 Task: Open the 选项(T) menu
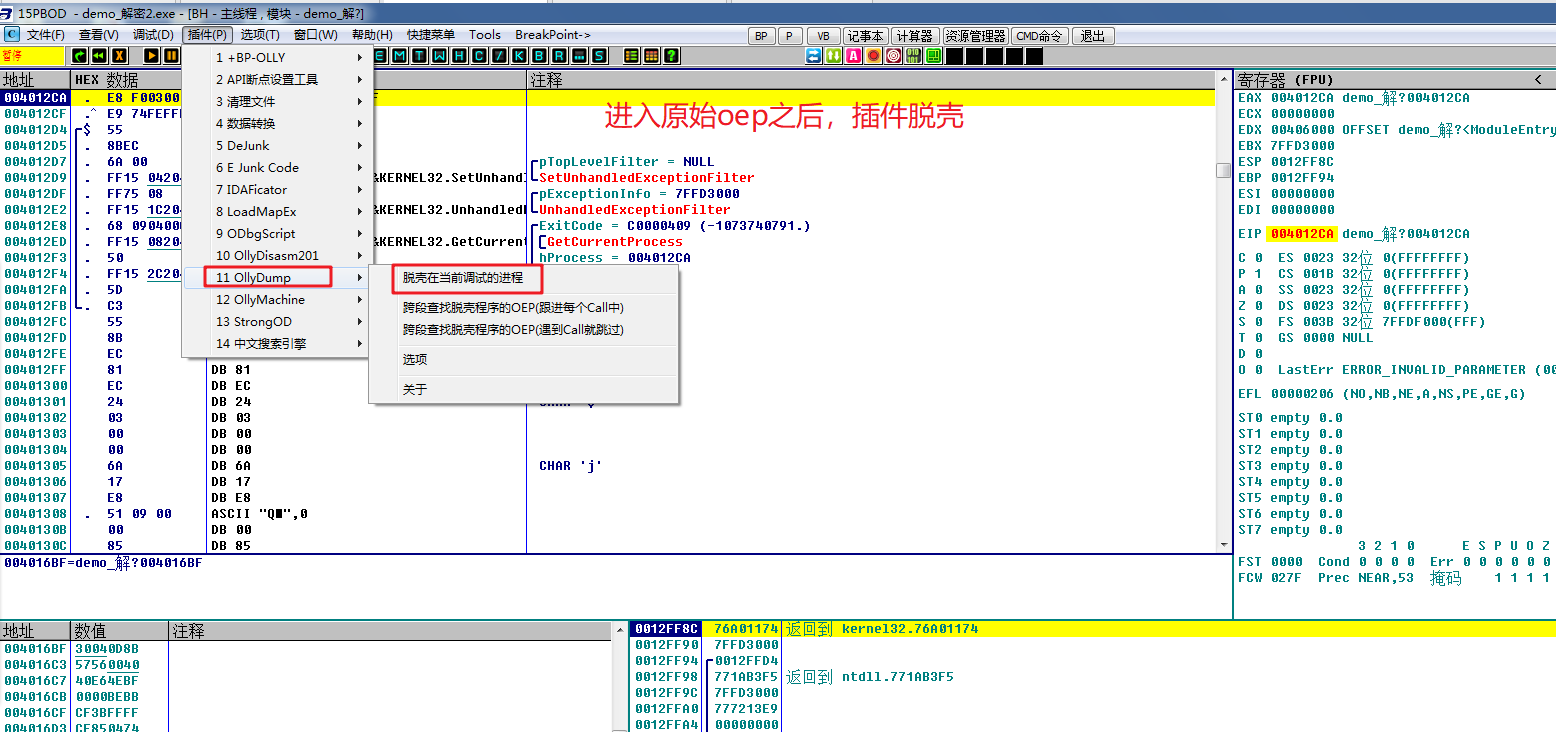click(260, 35)
